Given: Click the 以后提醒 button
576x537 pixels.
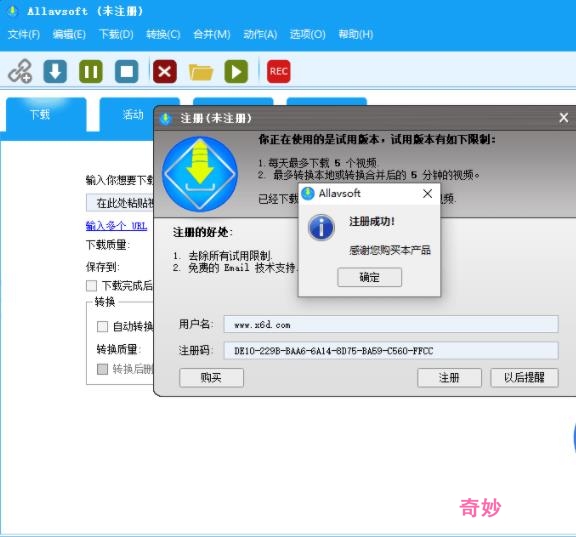Looking at the screenshot, I should pyautogui.click(x=524, y=378).
